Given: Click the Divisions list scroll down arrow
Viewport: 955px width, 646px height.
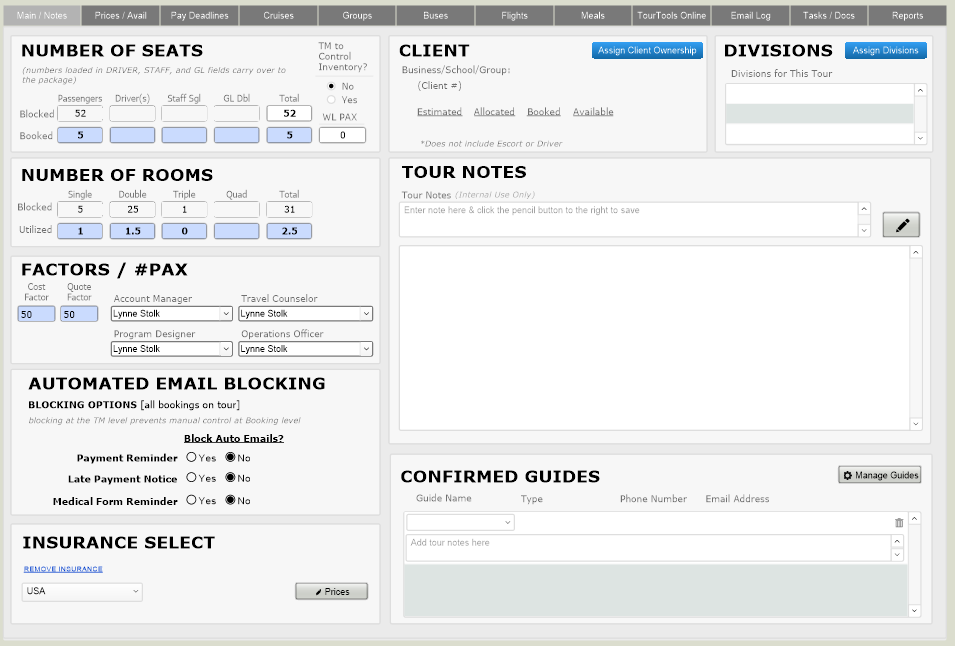Looking at the screenshot, I should [x=920, y=138].
